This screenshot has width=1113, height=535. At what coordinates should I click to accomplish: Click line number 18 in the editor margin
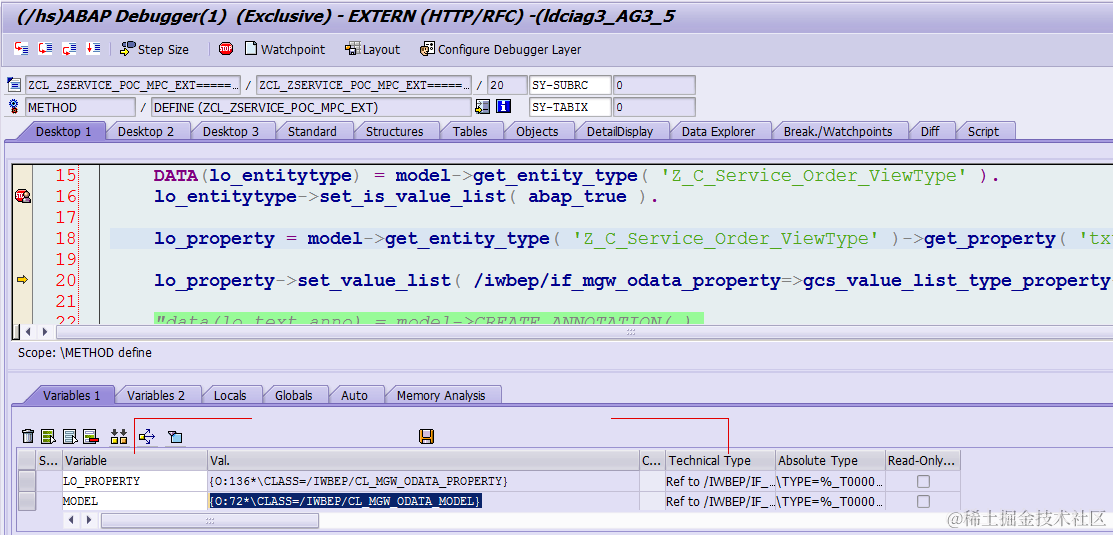point(65,238)
